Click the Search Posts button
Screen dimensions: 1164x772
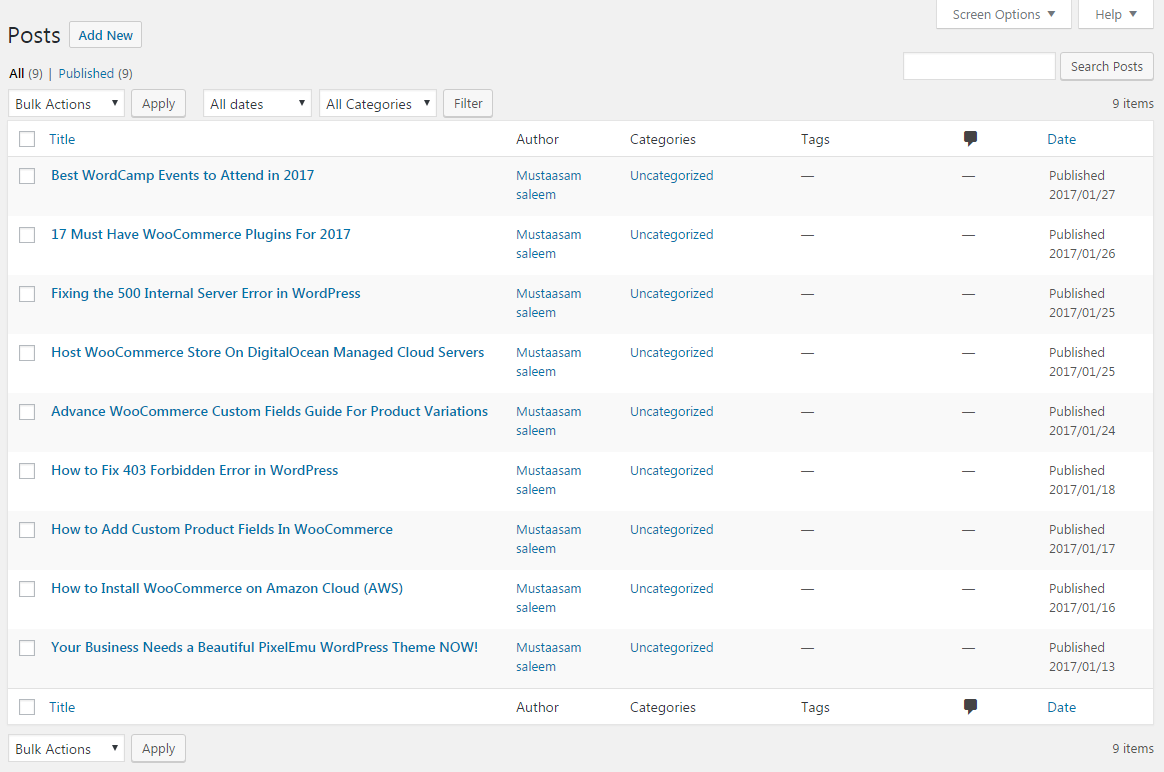pyautogui.click(x=1106, y=67)
